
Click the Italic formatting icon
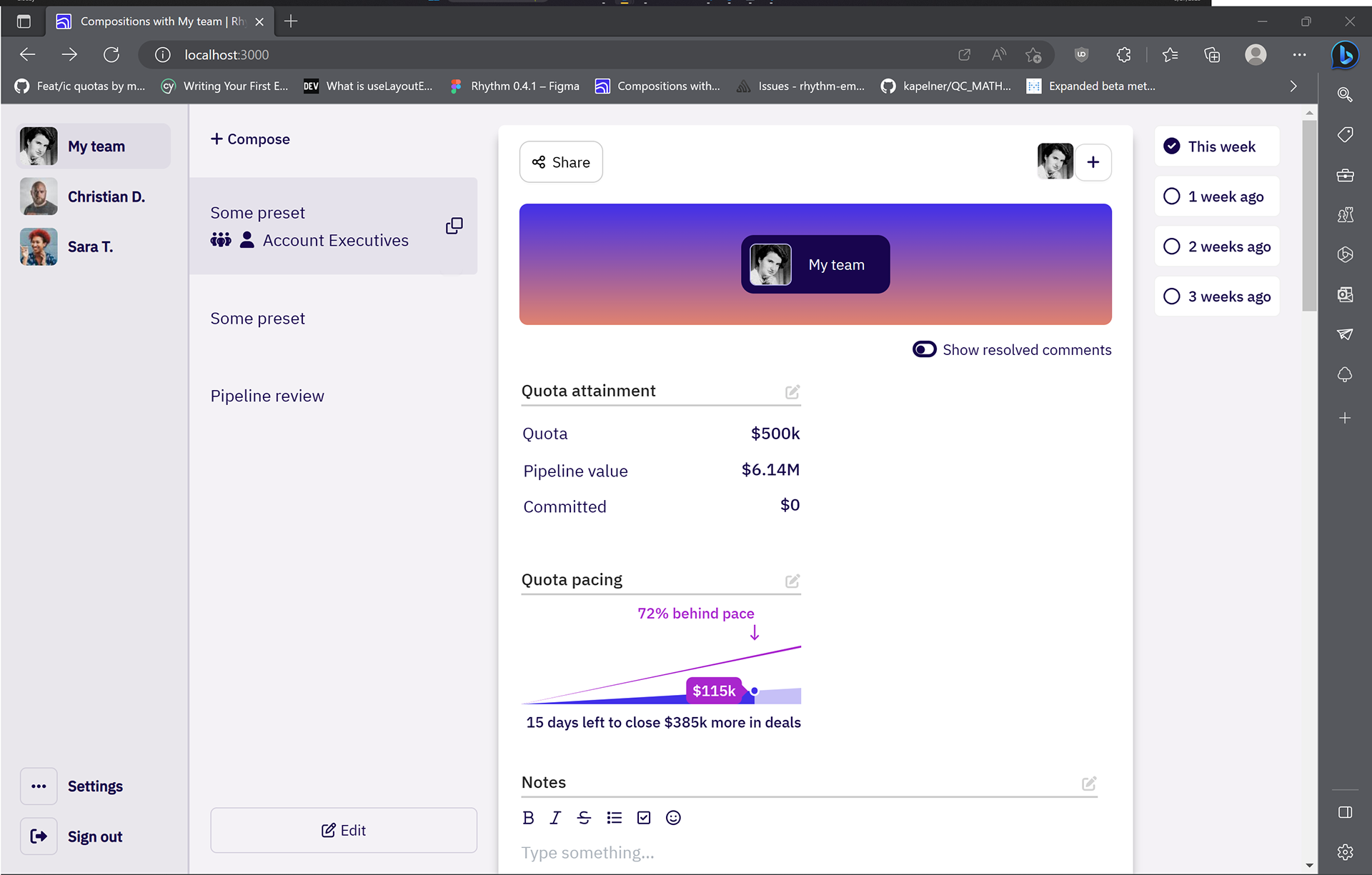555,818
